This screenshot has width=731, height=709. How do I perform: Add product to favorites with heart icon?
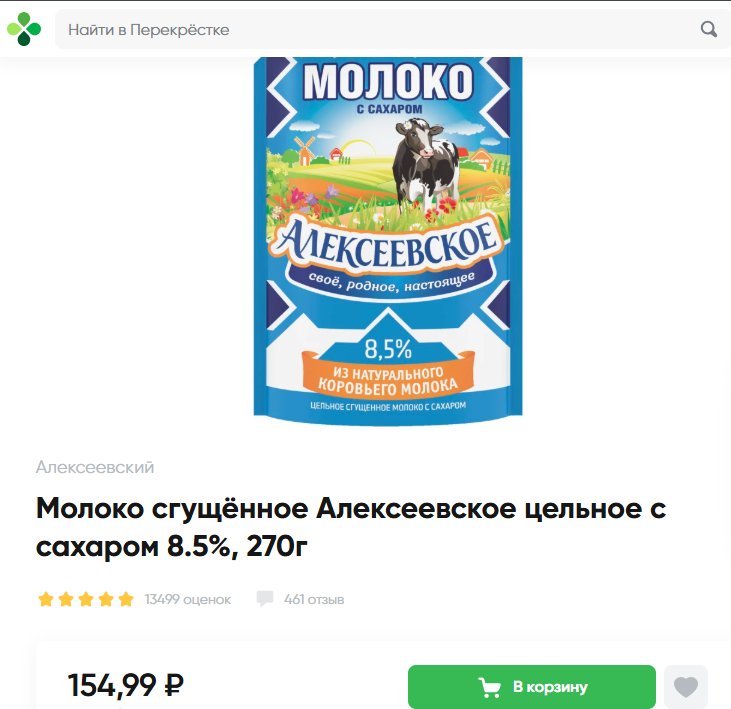[686, 687]
